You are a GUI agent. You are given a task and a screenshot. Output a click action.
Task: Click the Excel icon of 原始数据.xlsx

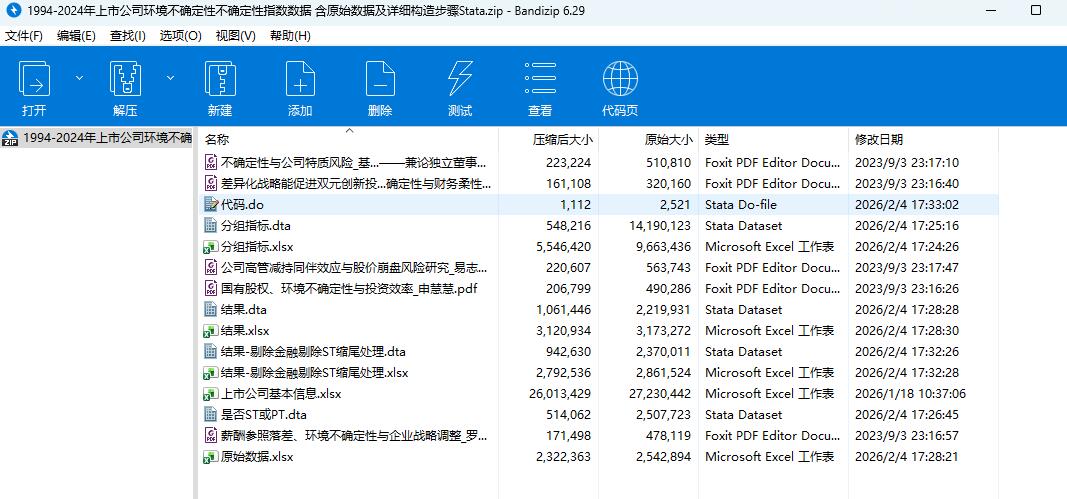[x=211, y=457]
